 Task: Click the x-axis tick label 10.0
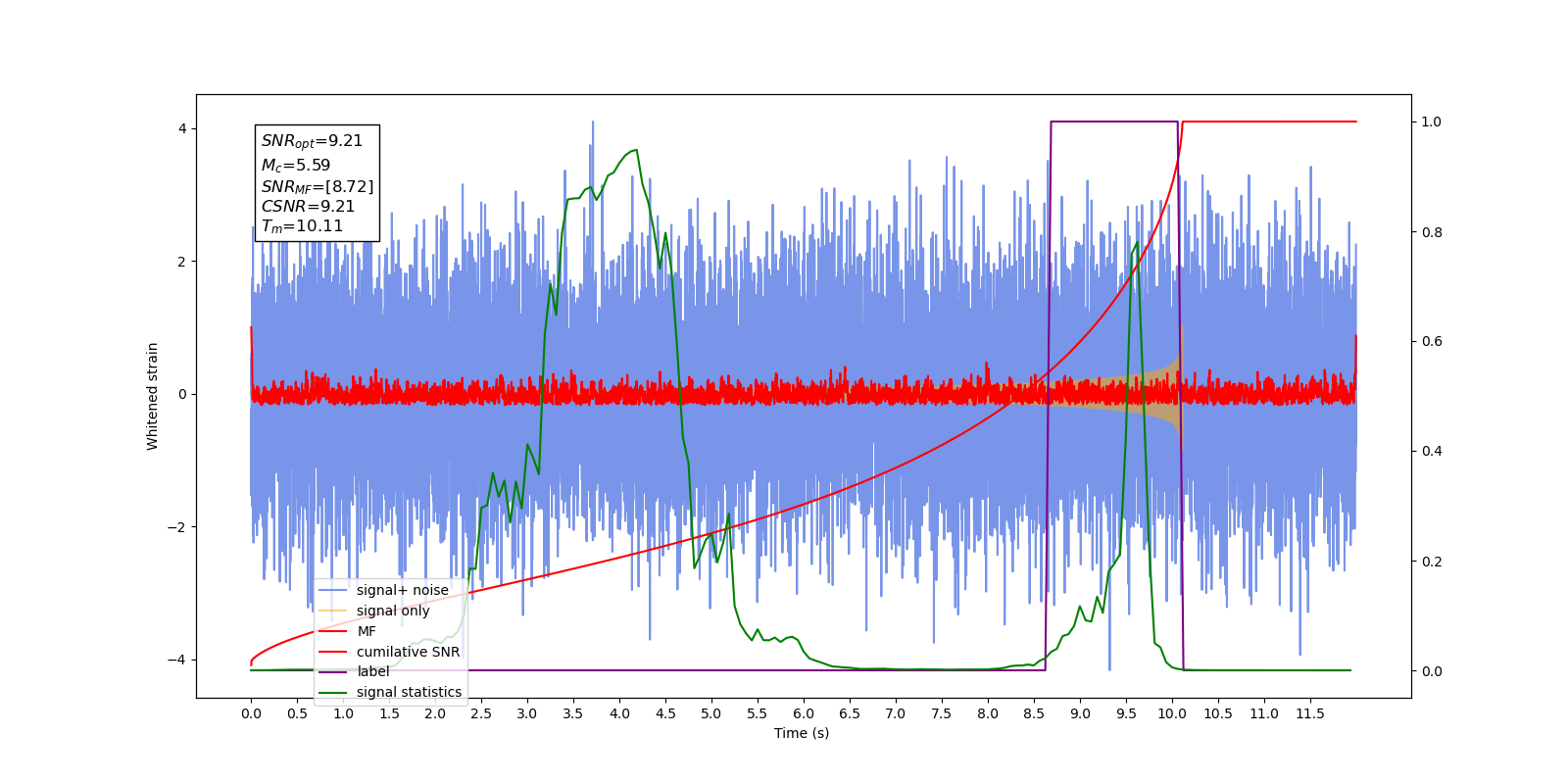click(x=1172, y=713)
